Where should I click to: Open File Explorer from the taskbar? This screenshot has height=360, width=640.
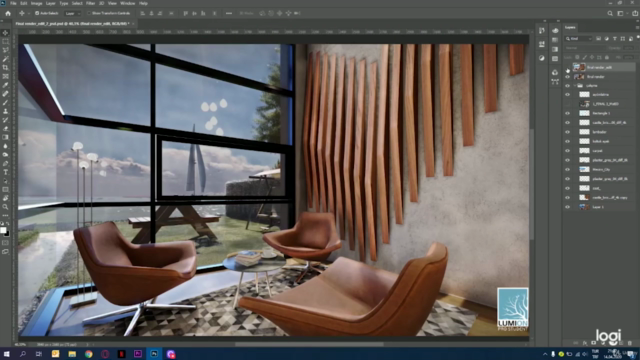click(72, 354)
